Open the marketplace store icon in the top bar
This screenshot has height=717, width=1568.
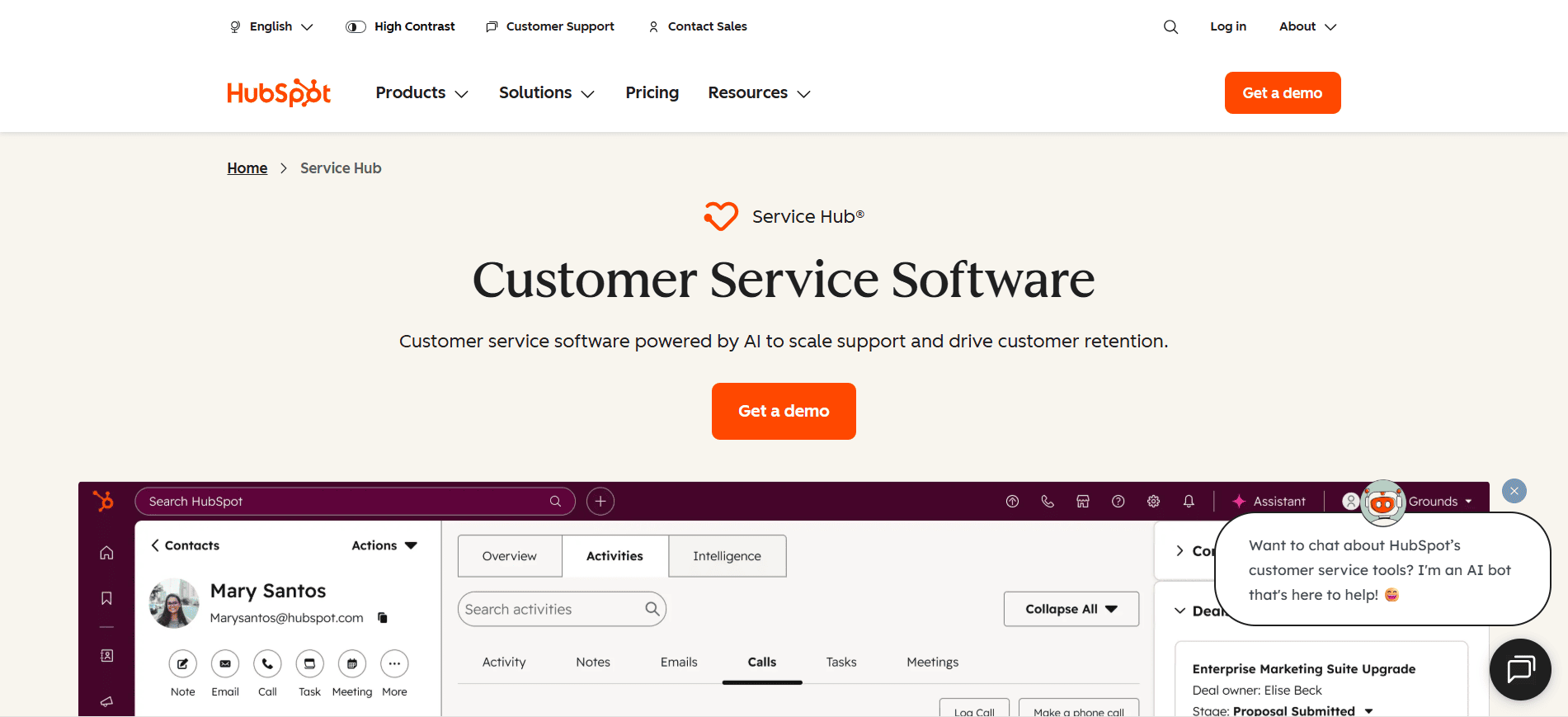(1083, 501)
